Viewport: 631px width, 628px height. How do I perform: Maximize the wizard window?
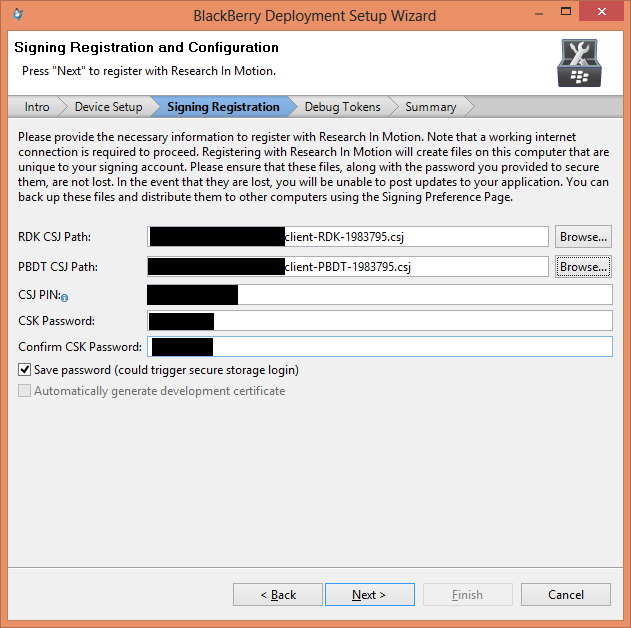[x=566, y=11]
